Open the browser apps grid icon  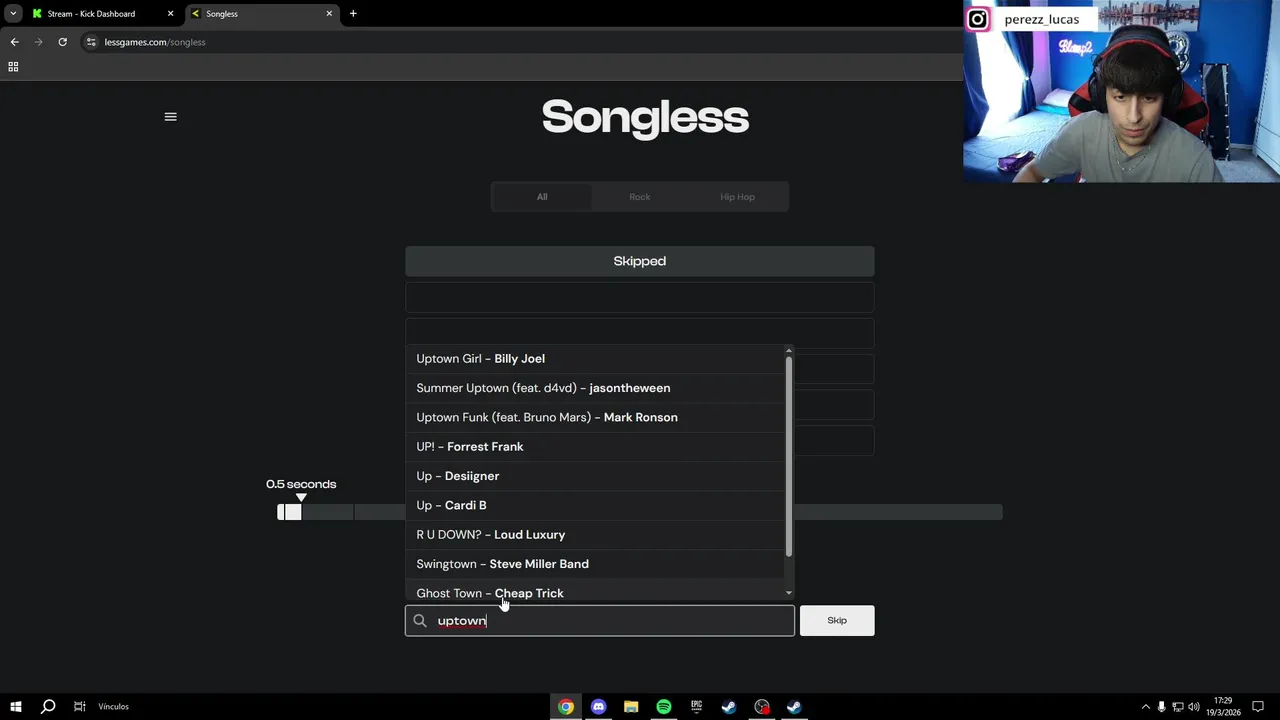[13, 67]
